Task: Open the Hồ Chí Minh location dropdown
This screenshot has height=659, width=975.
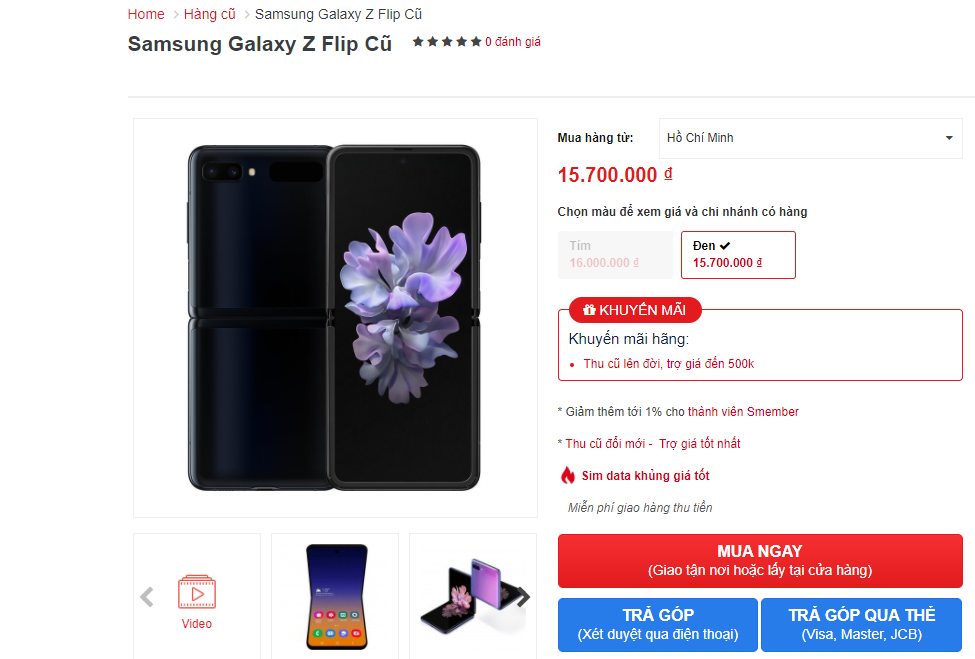Action: point(810,138)
